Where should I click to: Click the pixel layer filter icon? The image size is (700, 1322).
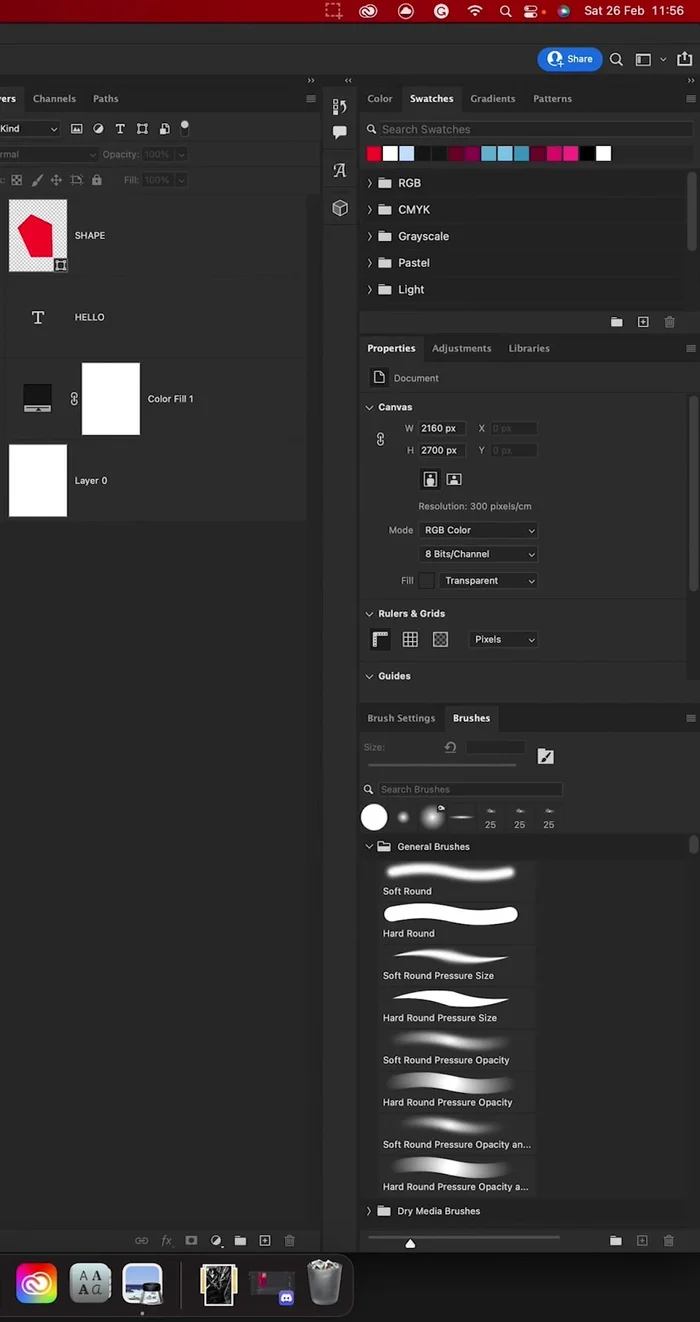tap(76, 129)
